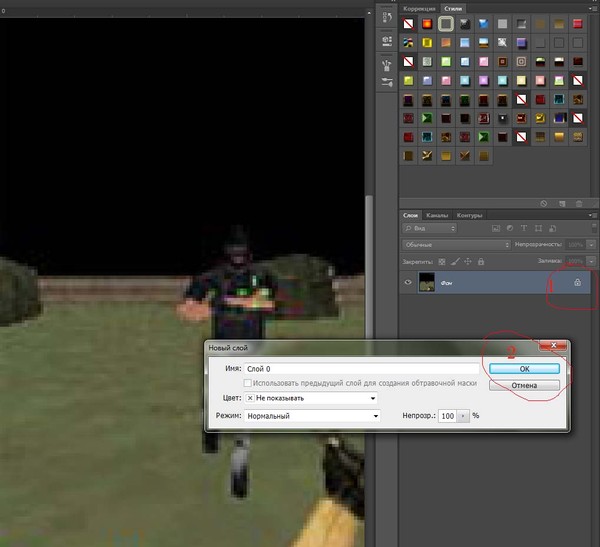Confirm new layer with OK button
This screenshot has height=547, width=600.
[x=524, y=369]
